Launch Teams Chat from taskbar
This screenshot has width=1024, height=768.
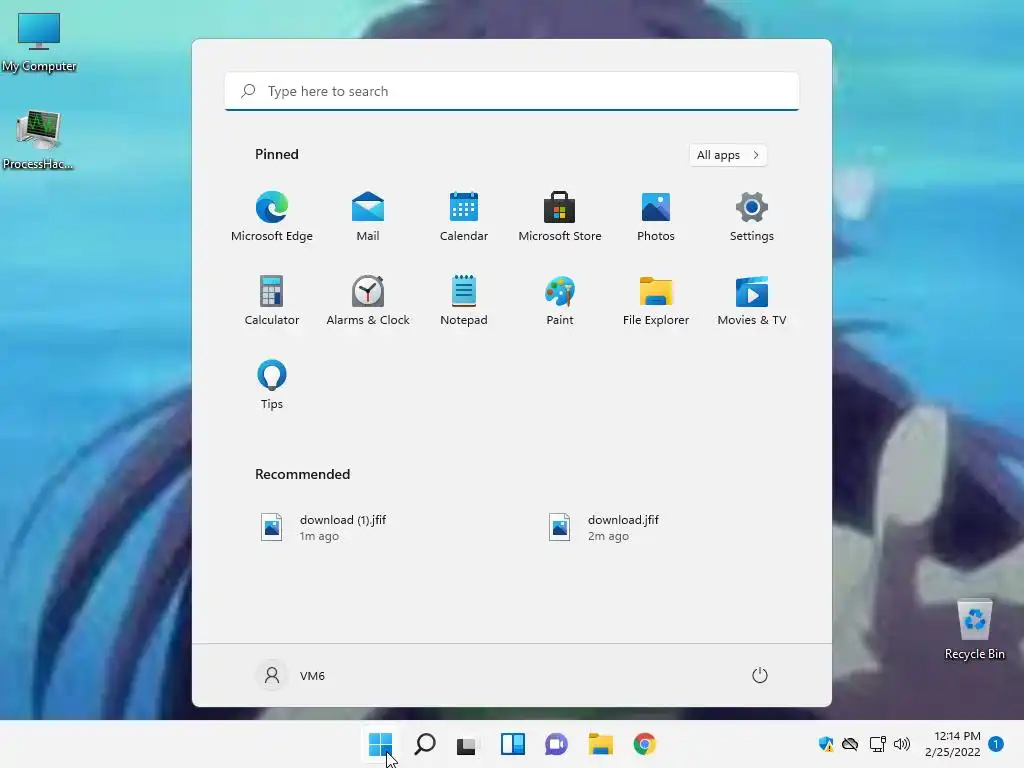(556, 744)
